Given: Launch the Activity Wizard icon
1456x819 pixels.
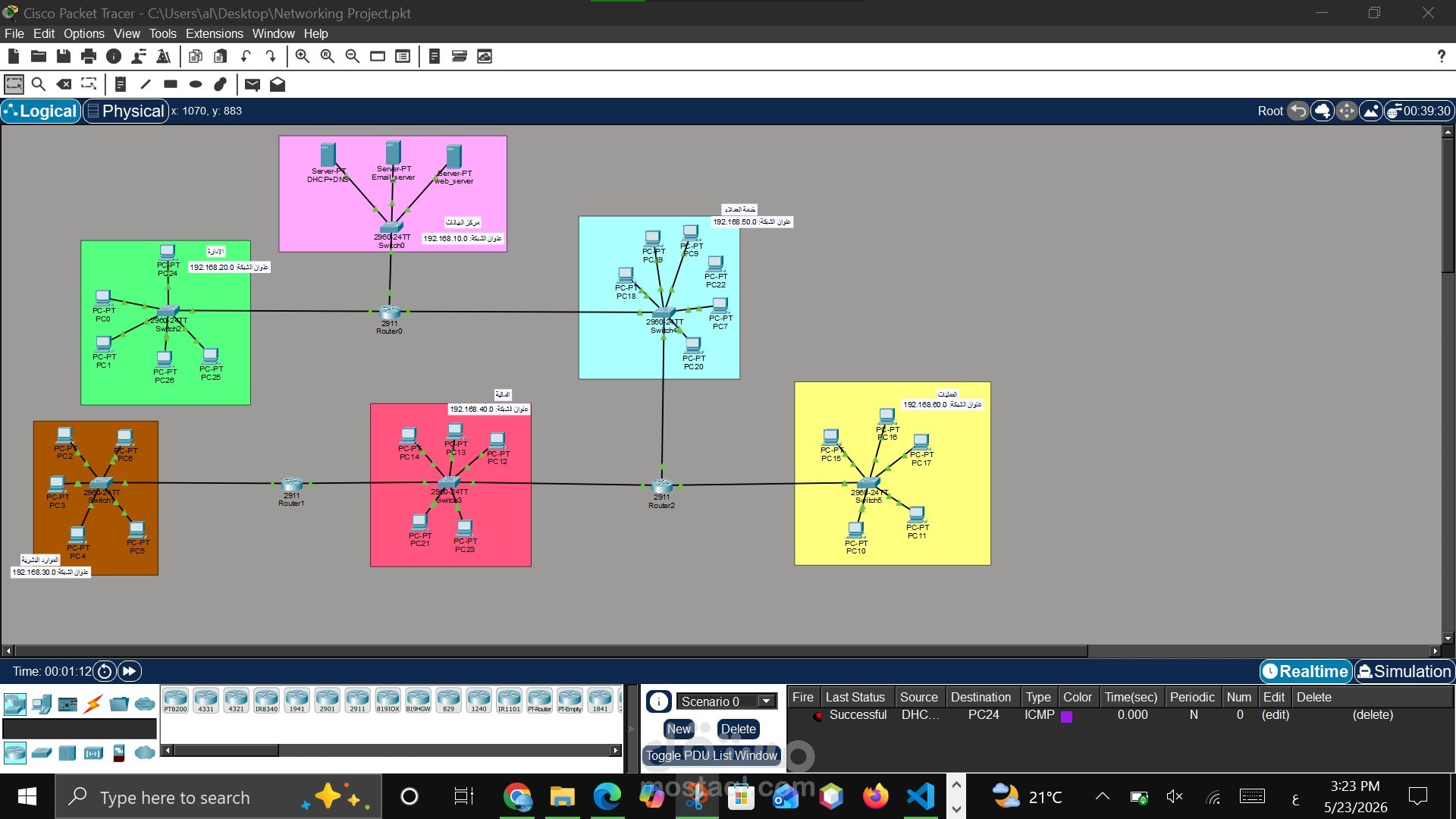Looking at the screenshot, I should tap(139, 56).
